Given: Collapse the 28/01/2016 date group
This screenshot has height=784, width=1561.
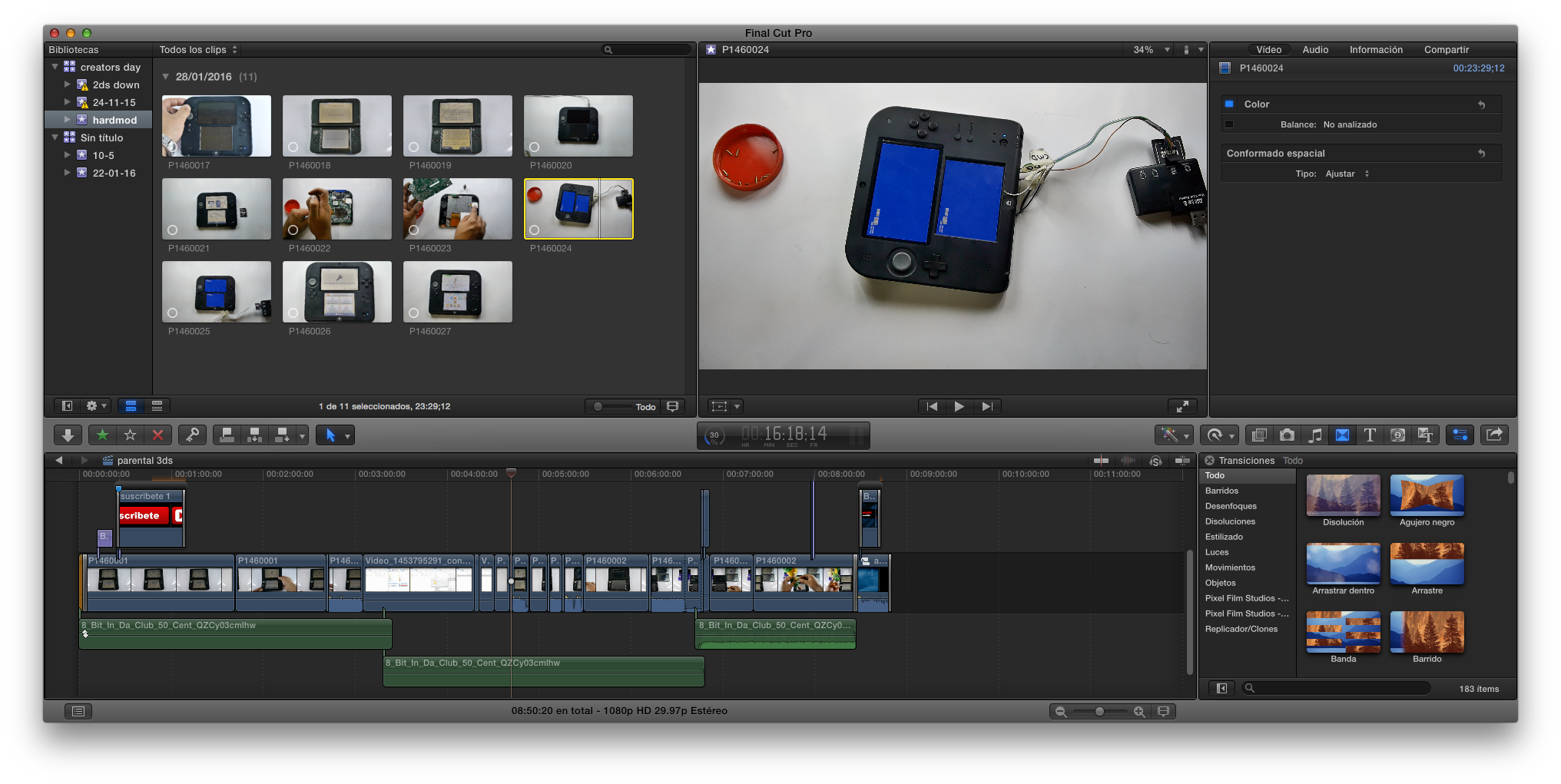Looking at the screenshot, I should click(165, 77).
